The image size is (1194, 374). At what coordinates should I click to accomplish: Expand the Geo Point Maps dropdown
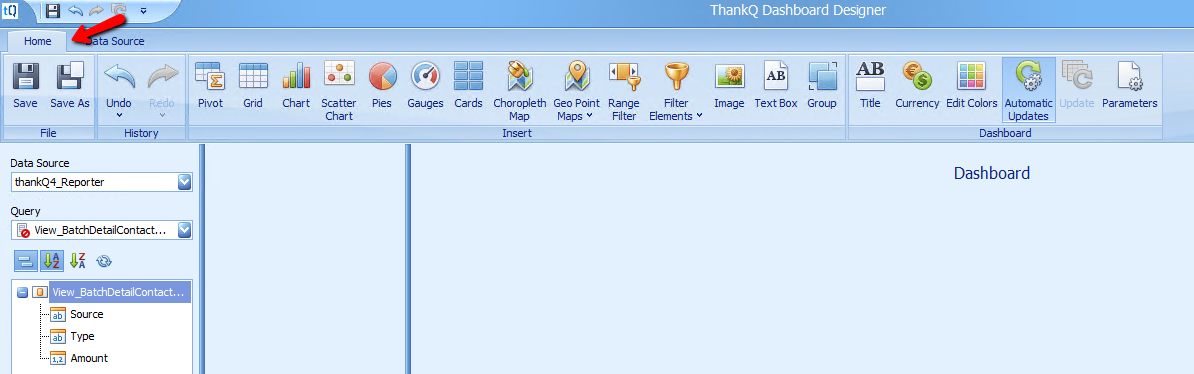pyautogui.click(x=576, y=91)
